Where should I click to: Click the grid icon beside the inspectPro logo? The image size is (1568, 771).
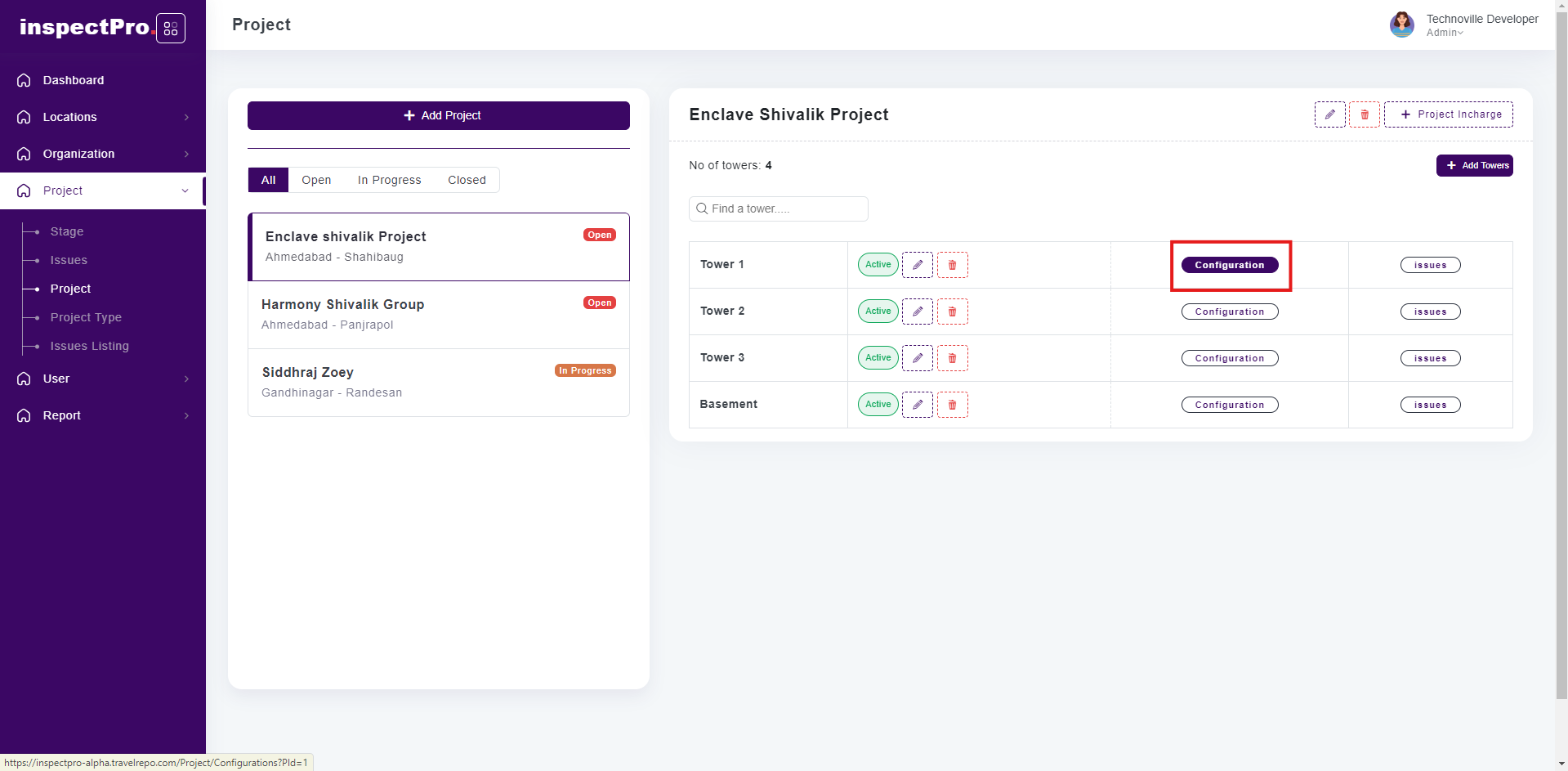[170, 29]
